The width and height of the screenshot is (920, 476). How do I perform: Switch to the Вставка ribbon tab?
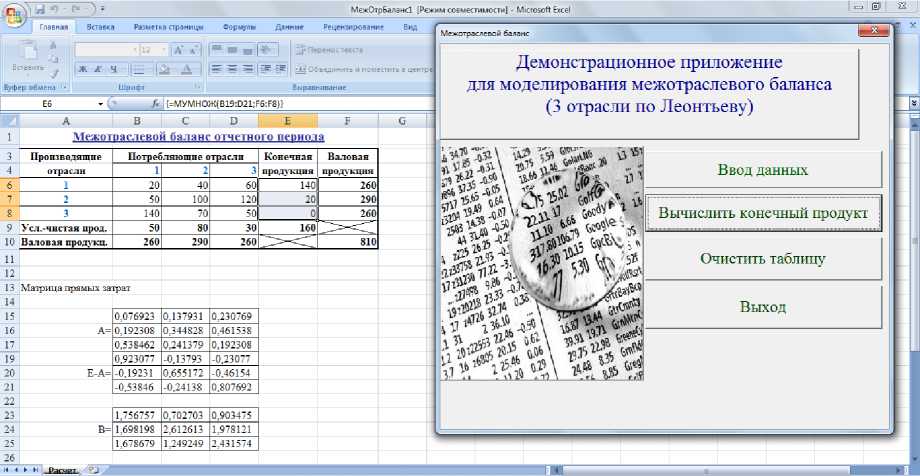(100, 27)
